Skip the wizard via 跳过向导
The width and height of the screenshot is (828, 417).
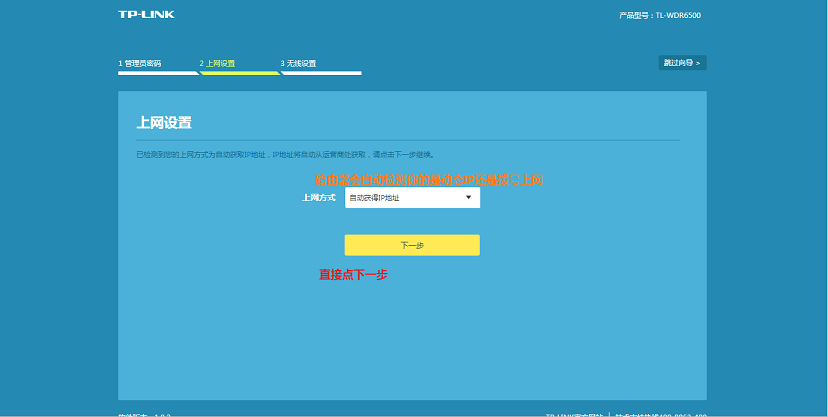(x=682, y=63)
